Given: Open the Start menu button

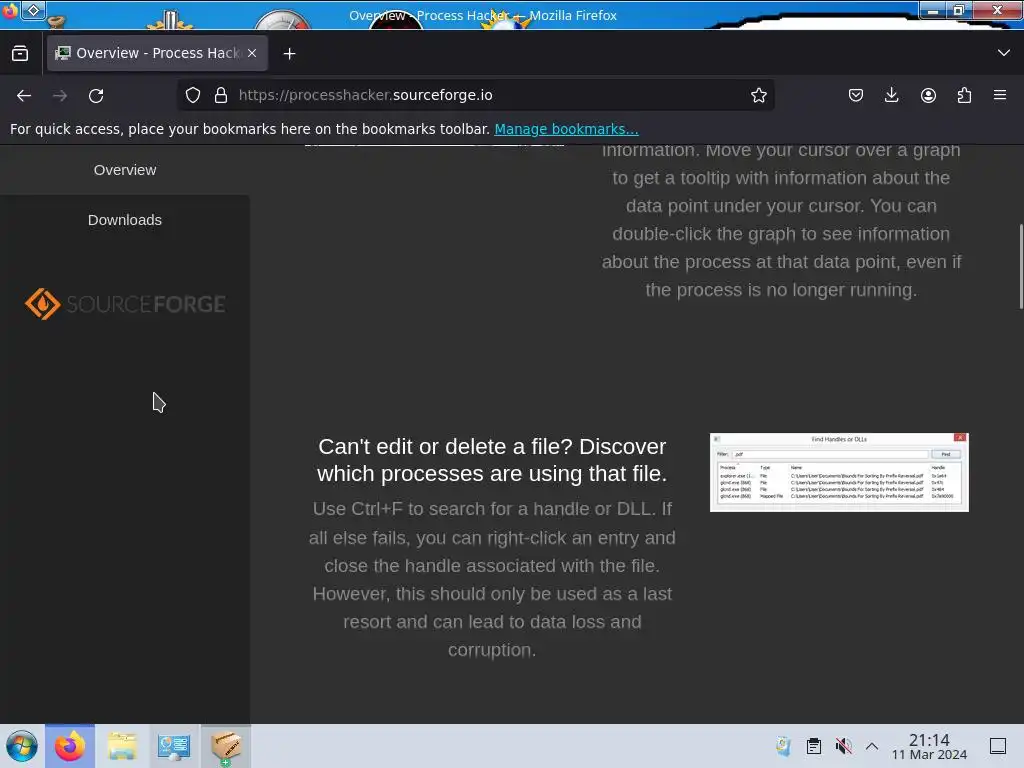Looking at the screenshot, I should 22,746.
